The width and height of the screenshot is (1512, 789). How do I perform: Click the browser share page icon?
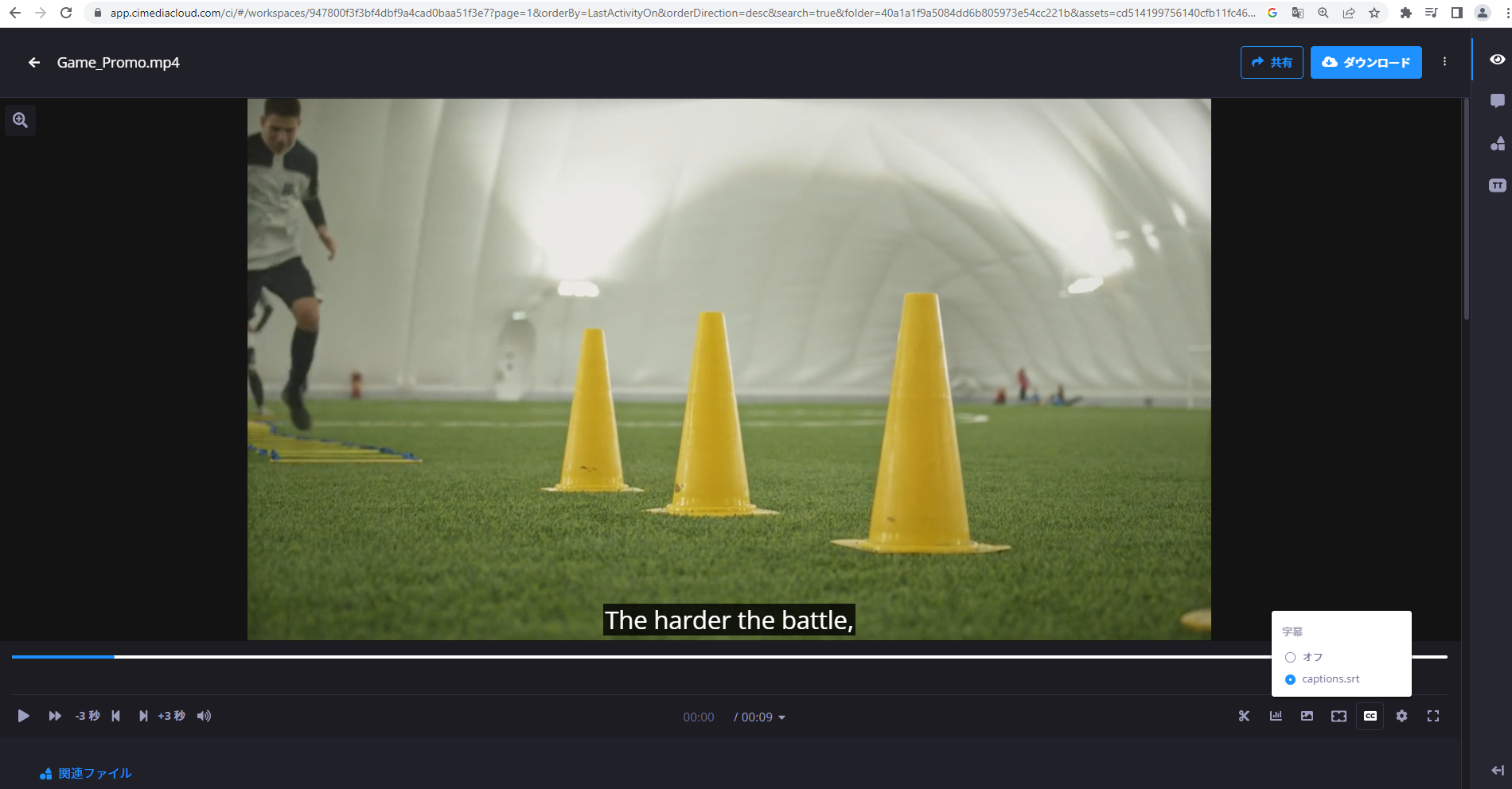coord(1349,13)
